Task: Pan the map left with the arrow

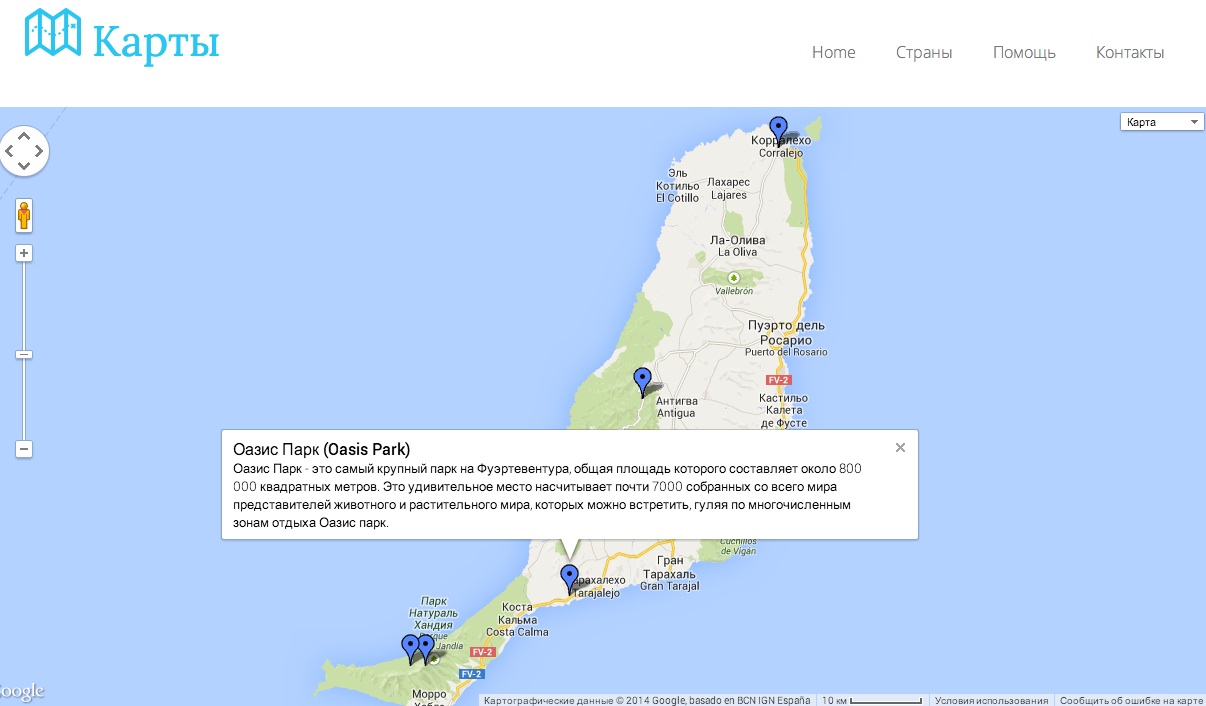Action: coord(8,152)
